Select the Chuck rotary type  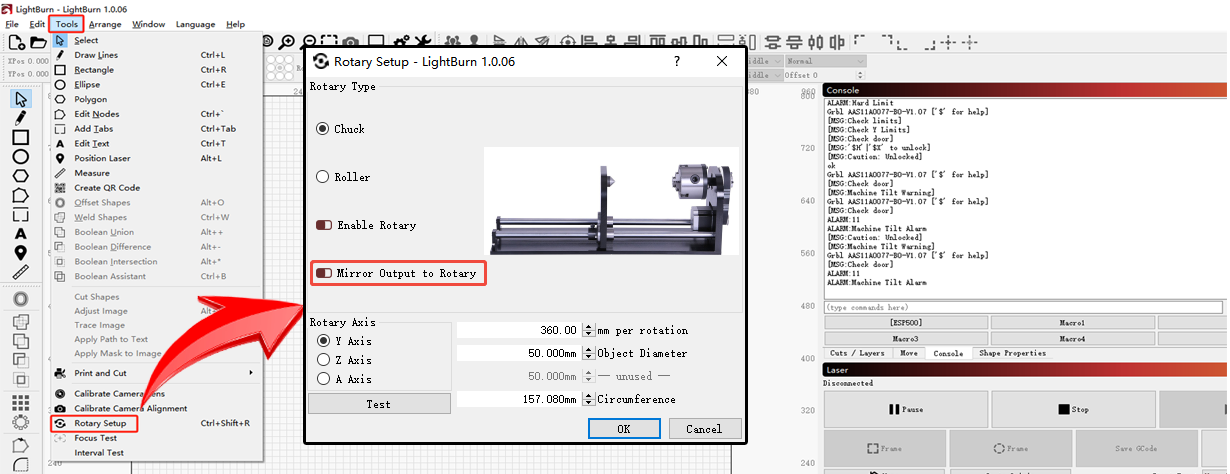(322, 129)
